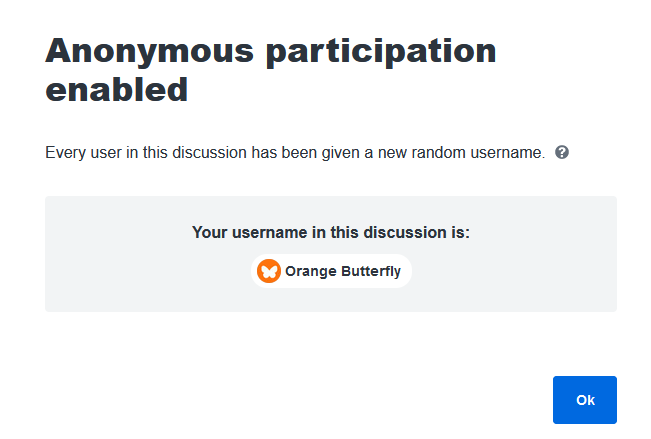Click the word "participation" in the title
Screen dimensions: 651x439
coord(381,52)
